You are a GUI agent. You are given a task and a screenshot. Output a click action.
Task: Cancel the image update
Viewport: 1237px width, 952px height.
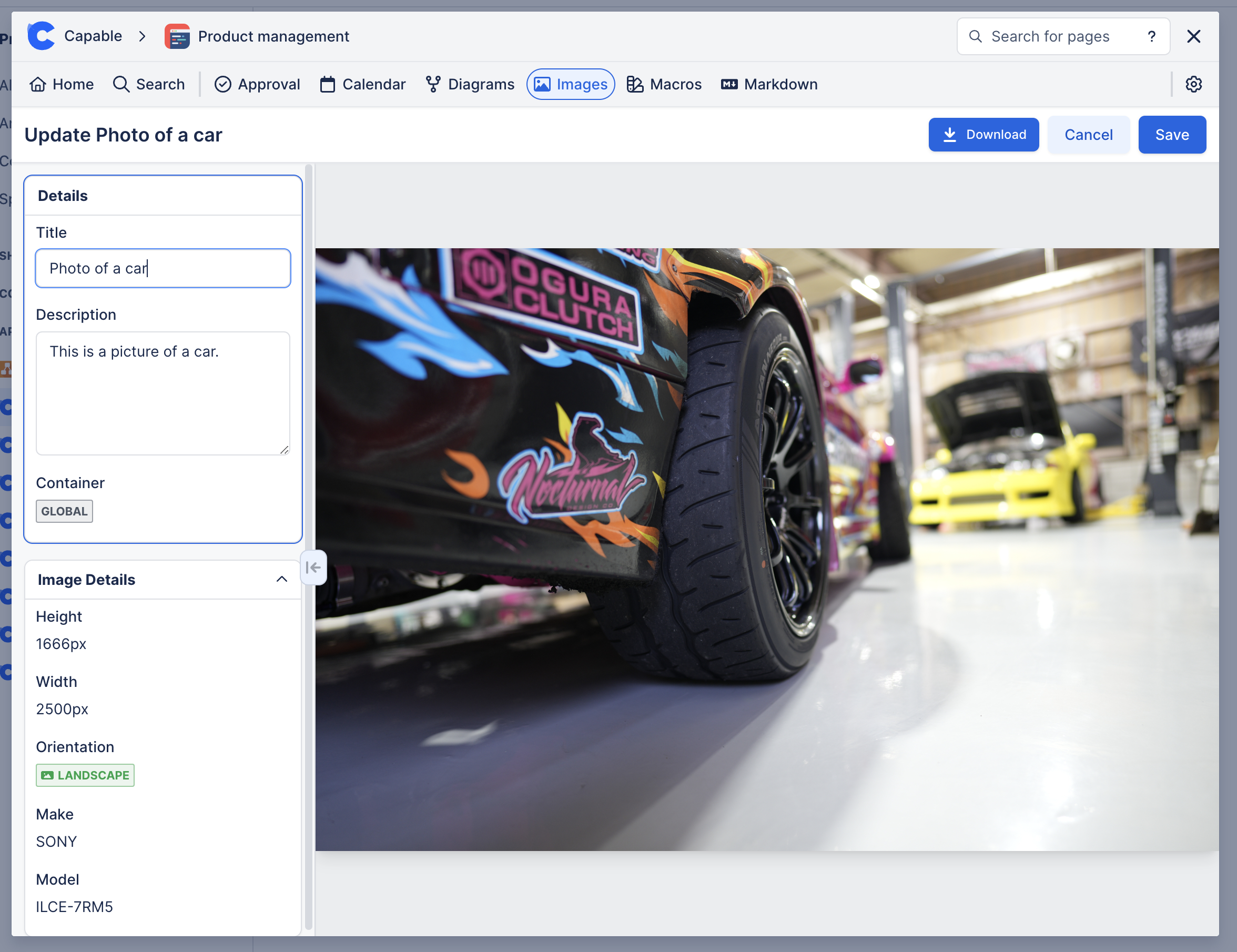[1088, 135]
